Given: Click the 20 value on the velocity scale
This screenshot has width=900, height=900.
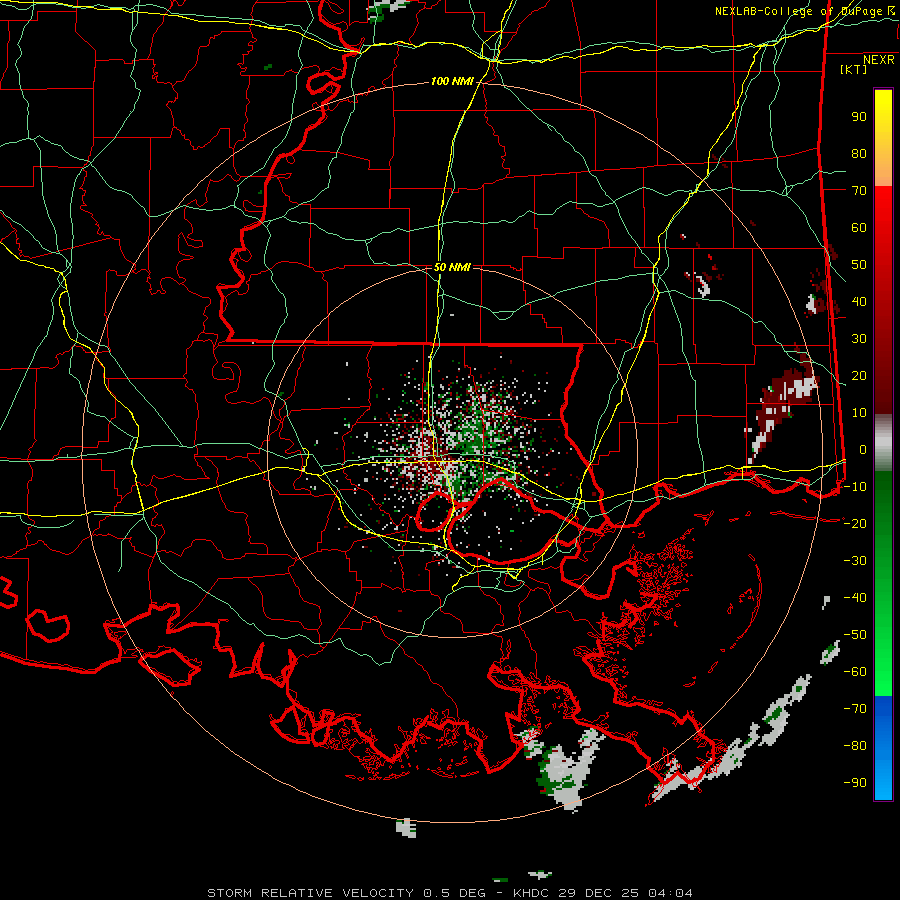Looking at the screenshot, I should (859, 376).
